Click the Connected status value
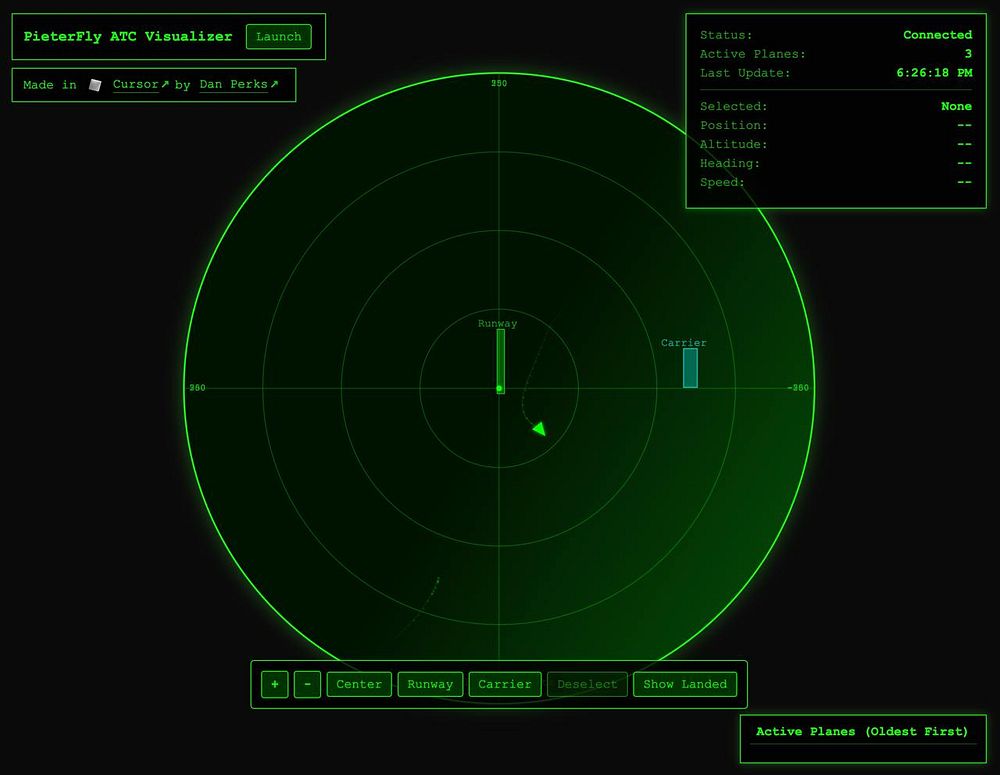This screenshot has width=1000, height=775. [938, 34]
